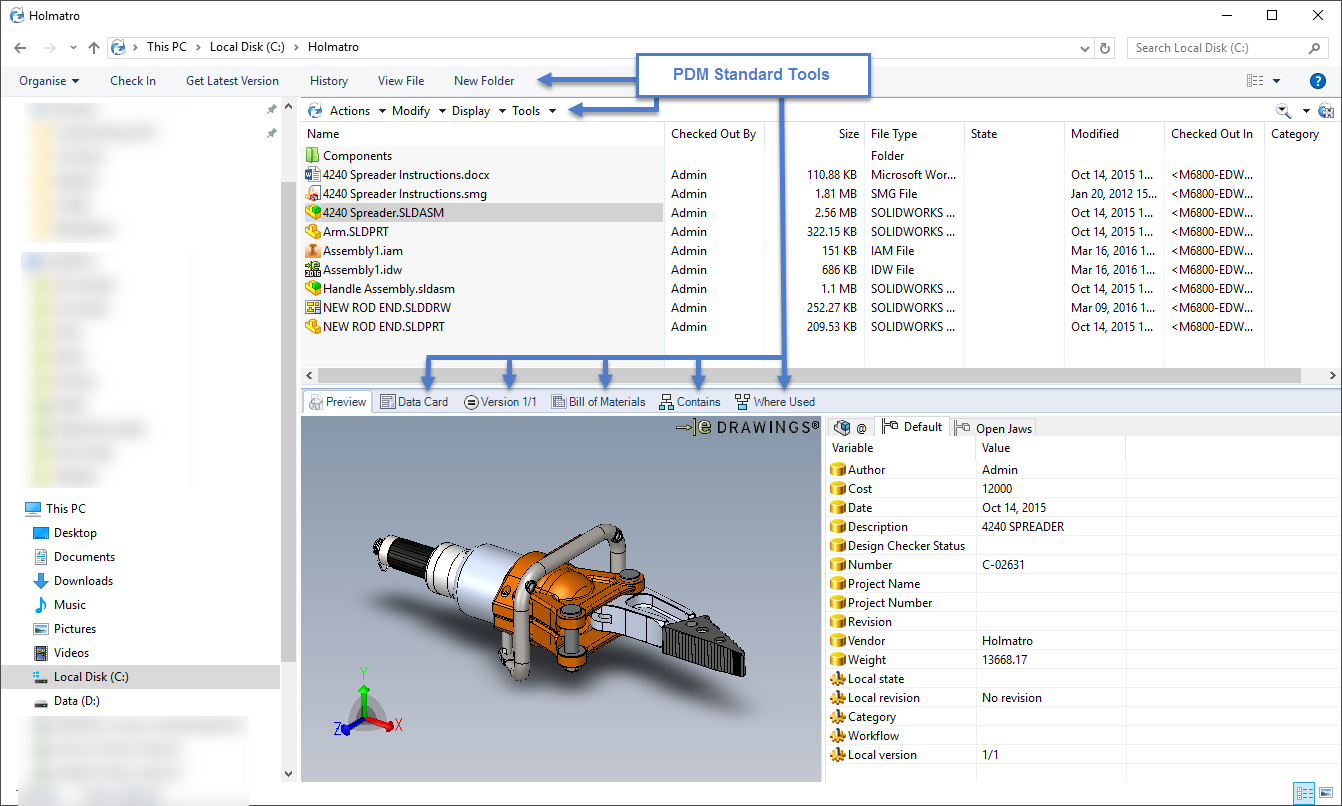Click the Assembly1.idw drawing icon

tap(313, 269)
